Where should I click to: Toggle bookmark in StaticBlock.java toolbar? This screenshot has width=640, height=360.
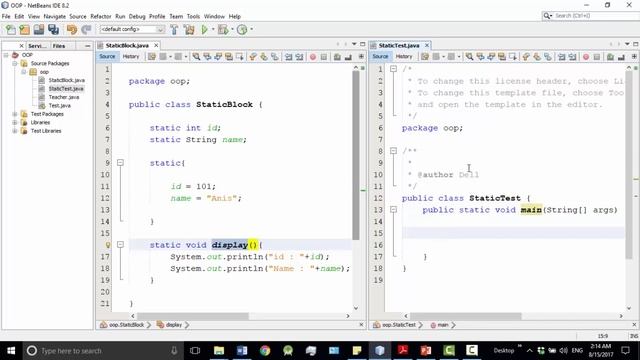point(275,57)
